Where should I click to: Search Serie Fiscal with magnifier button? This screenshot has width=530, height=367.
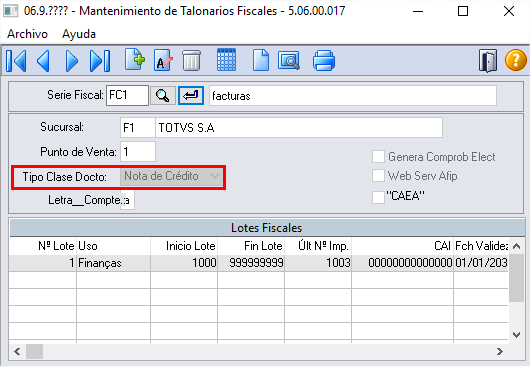(x=163, y=96)
